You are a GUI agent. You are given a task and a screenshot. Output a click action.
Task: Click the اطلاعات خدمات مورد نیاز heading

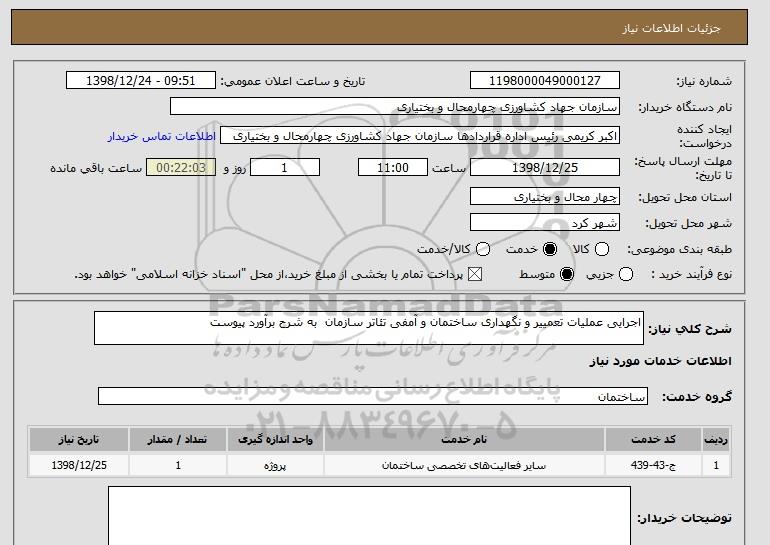coord(660,361)
